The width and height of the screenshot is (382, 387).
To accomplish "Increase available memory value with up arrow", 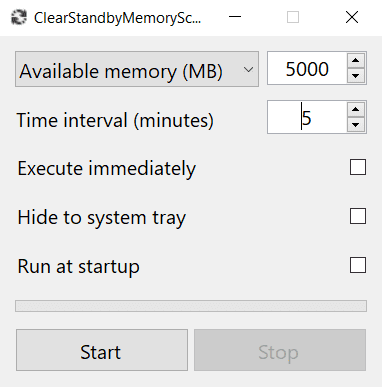I will (356, 61).
